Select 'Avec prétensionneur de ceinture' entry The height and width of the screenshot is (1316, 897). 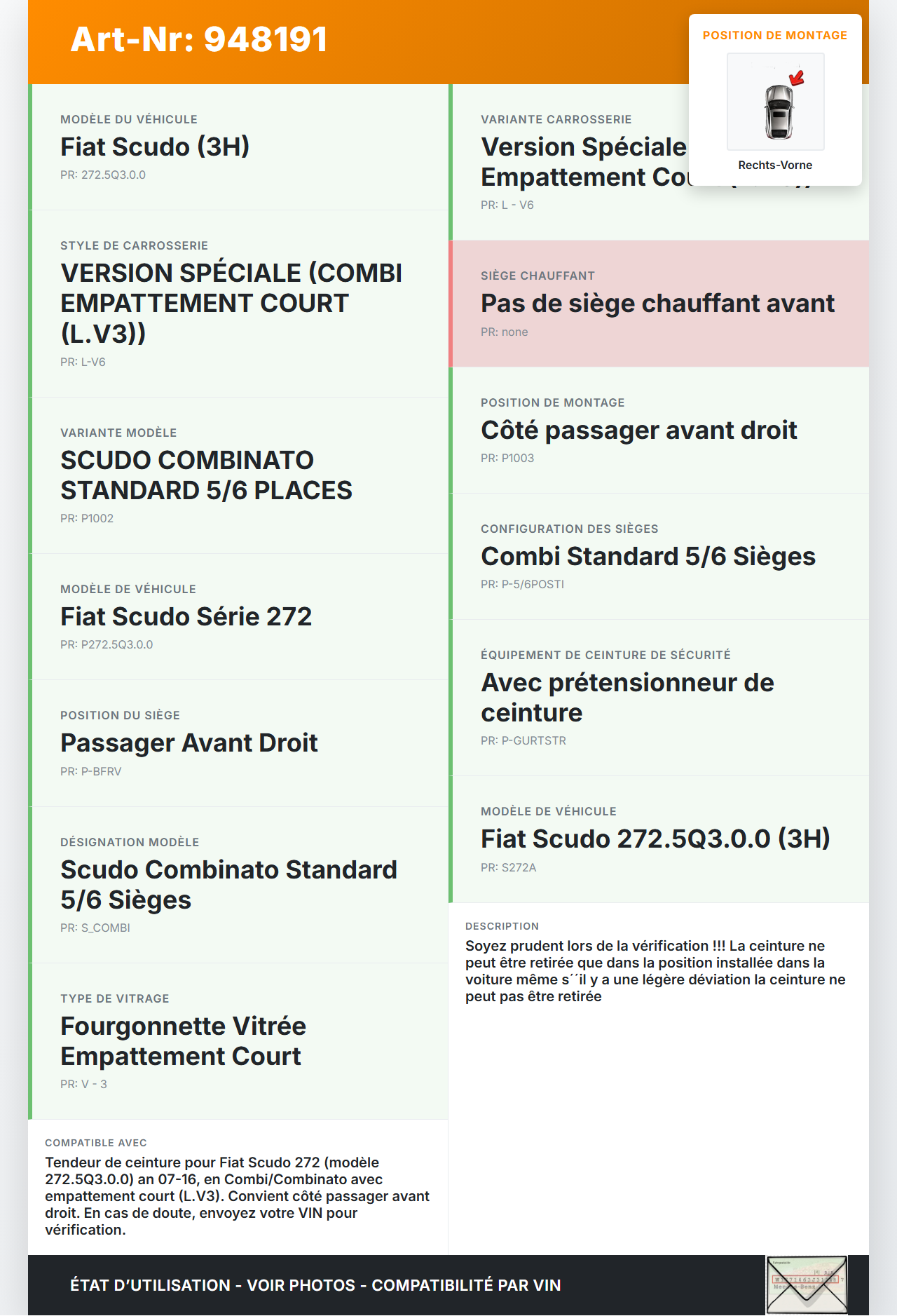[627, 697]
